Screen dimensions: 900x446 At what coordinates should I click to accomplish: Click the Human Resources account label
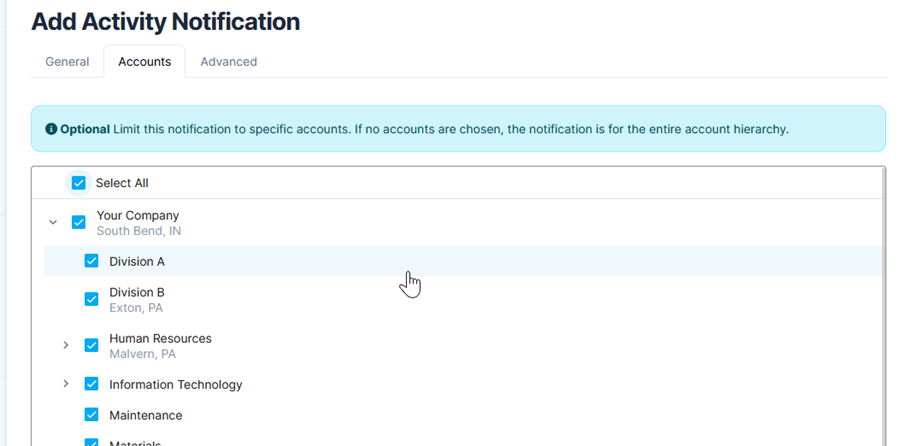click(160, 339)
